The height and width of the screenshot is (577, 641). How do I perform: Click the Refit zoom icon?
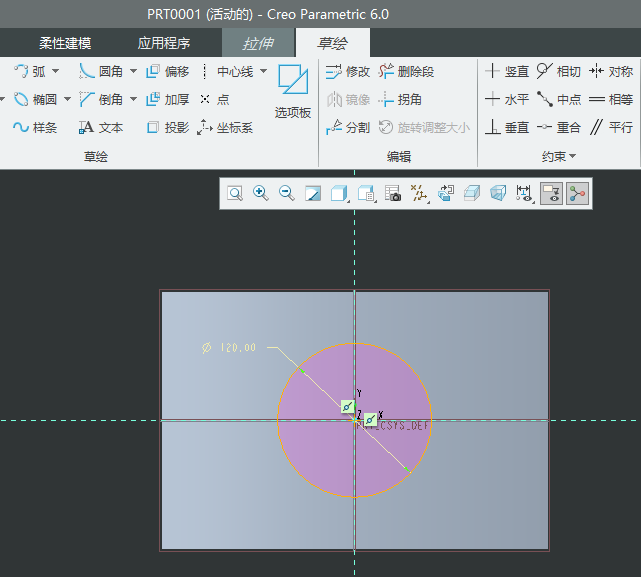234,193
